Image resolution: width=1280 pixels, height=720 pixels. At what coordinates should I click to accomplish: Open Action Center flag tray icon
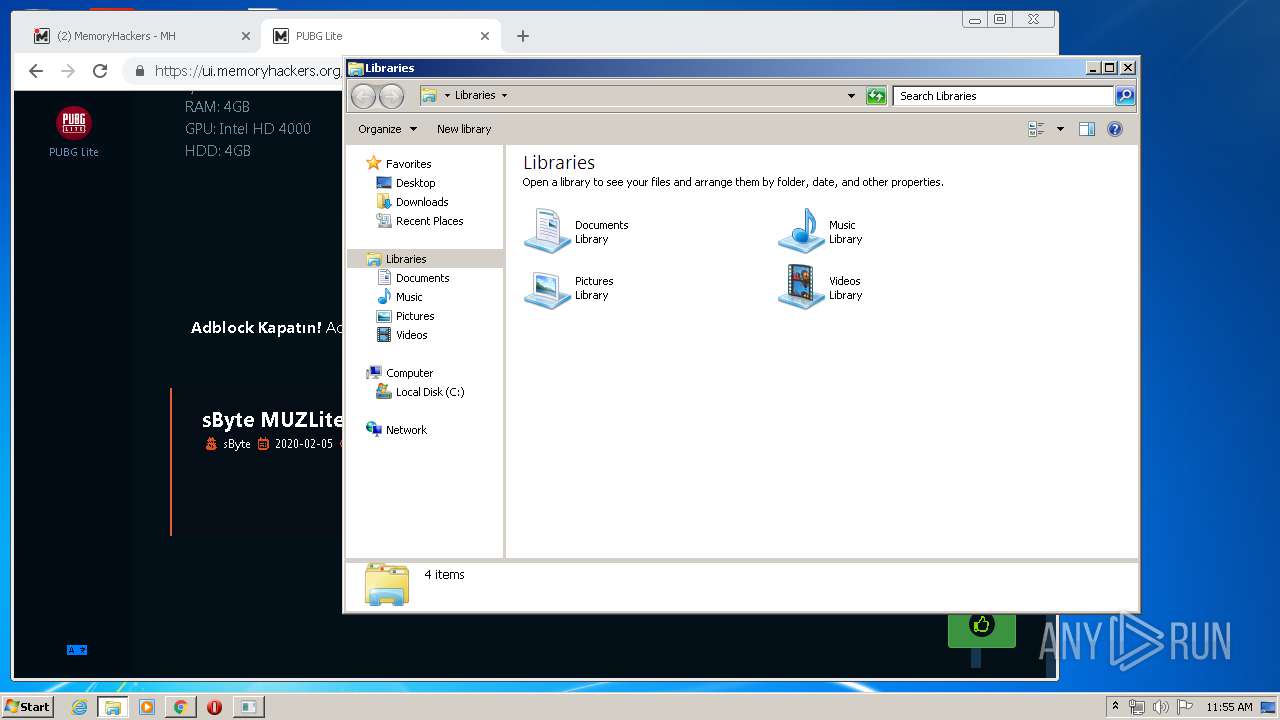click(1185, 707)
